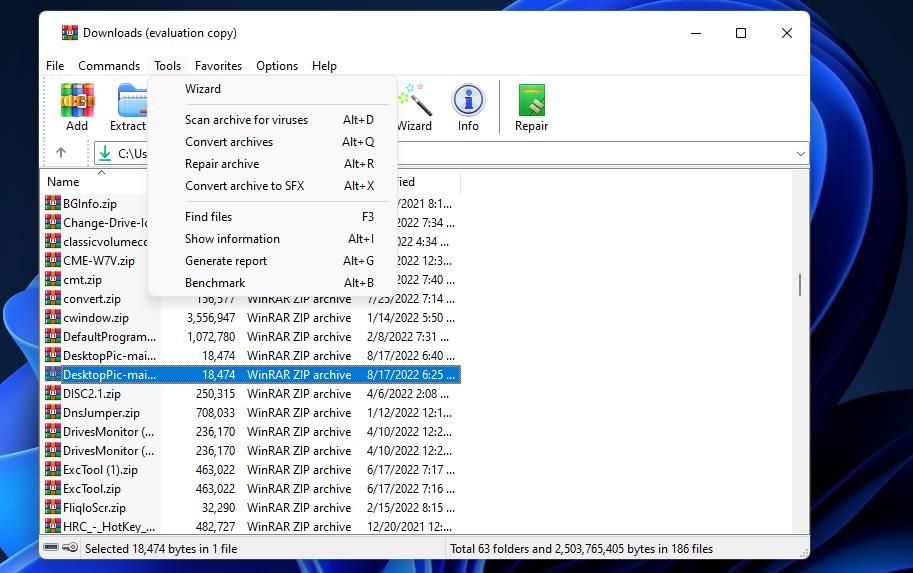
Task: Click the FliqloScr.zip archive icon
Action: click(53, 507)
